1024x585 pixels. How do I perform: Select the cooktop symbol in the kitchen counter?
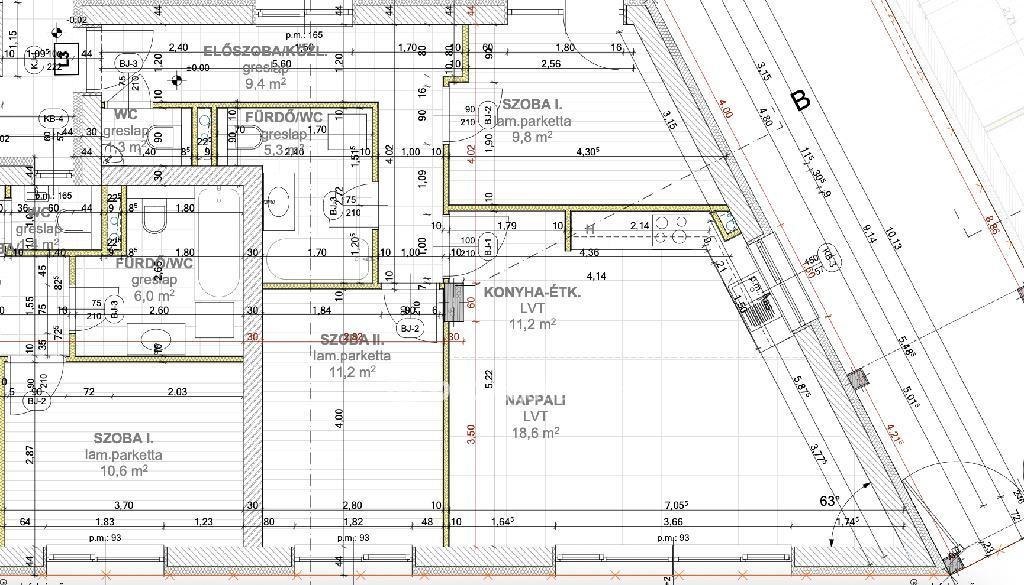pos(667,230)
